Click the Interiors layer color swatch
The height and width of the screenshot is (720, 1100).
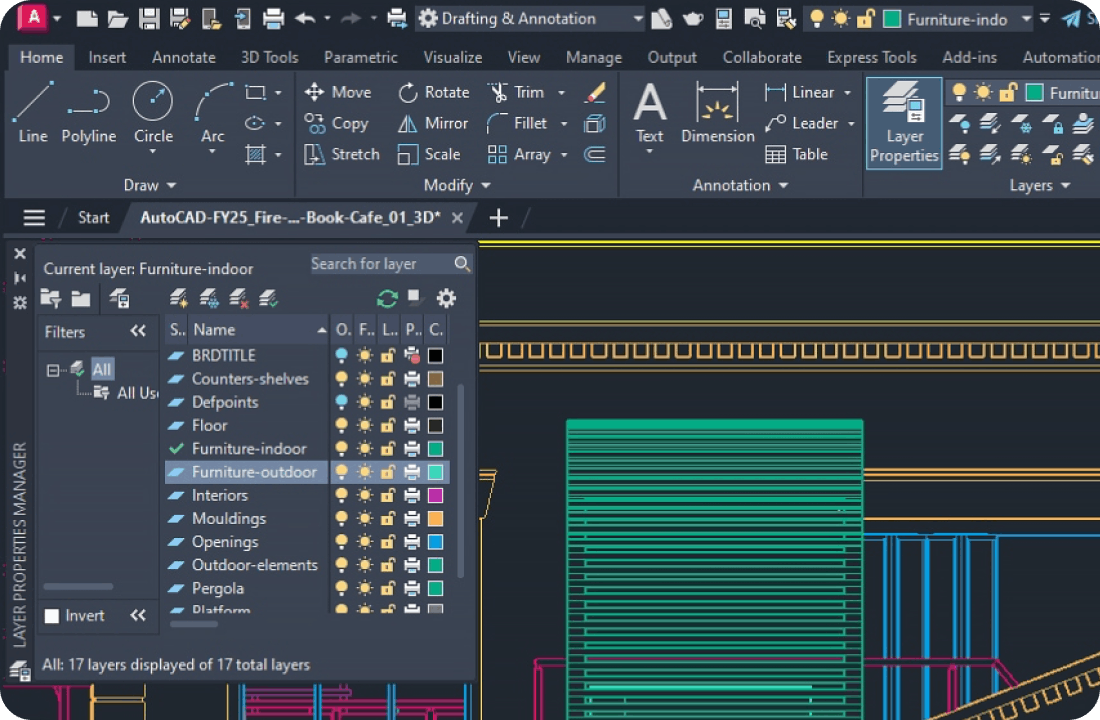point(437,495)
